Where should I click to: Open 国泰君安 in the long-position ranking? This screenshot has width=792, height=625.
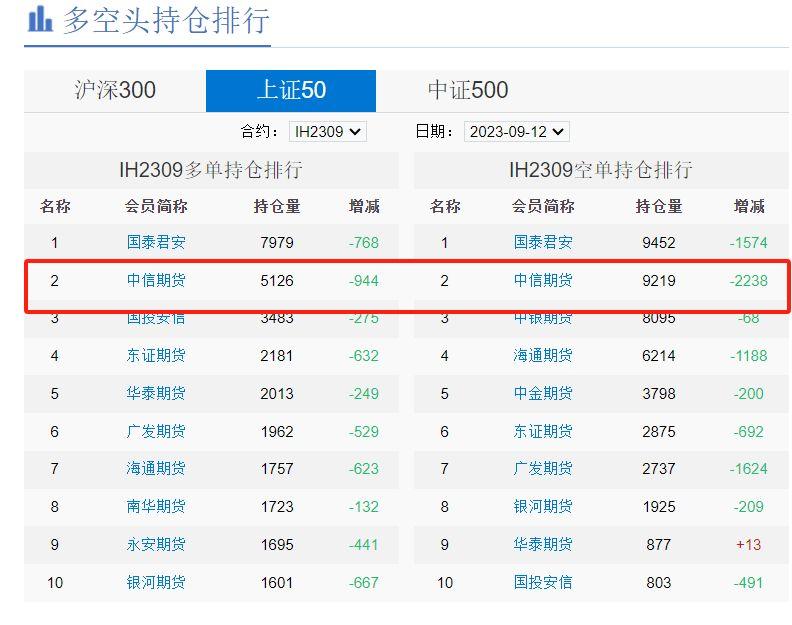[x=156, y=243]
